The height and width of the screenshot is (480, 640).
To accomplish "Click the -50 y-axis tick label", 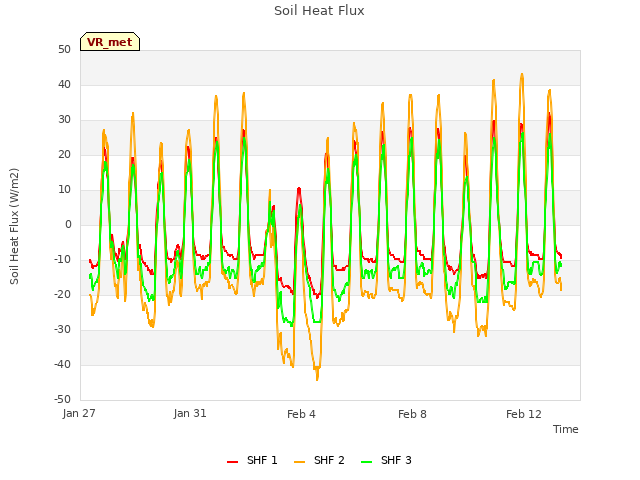I will [63, 399].
